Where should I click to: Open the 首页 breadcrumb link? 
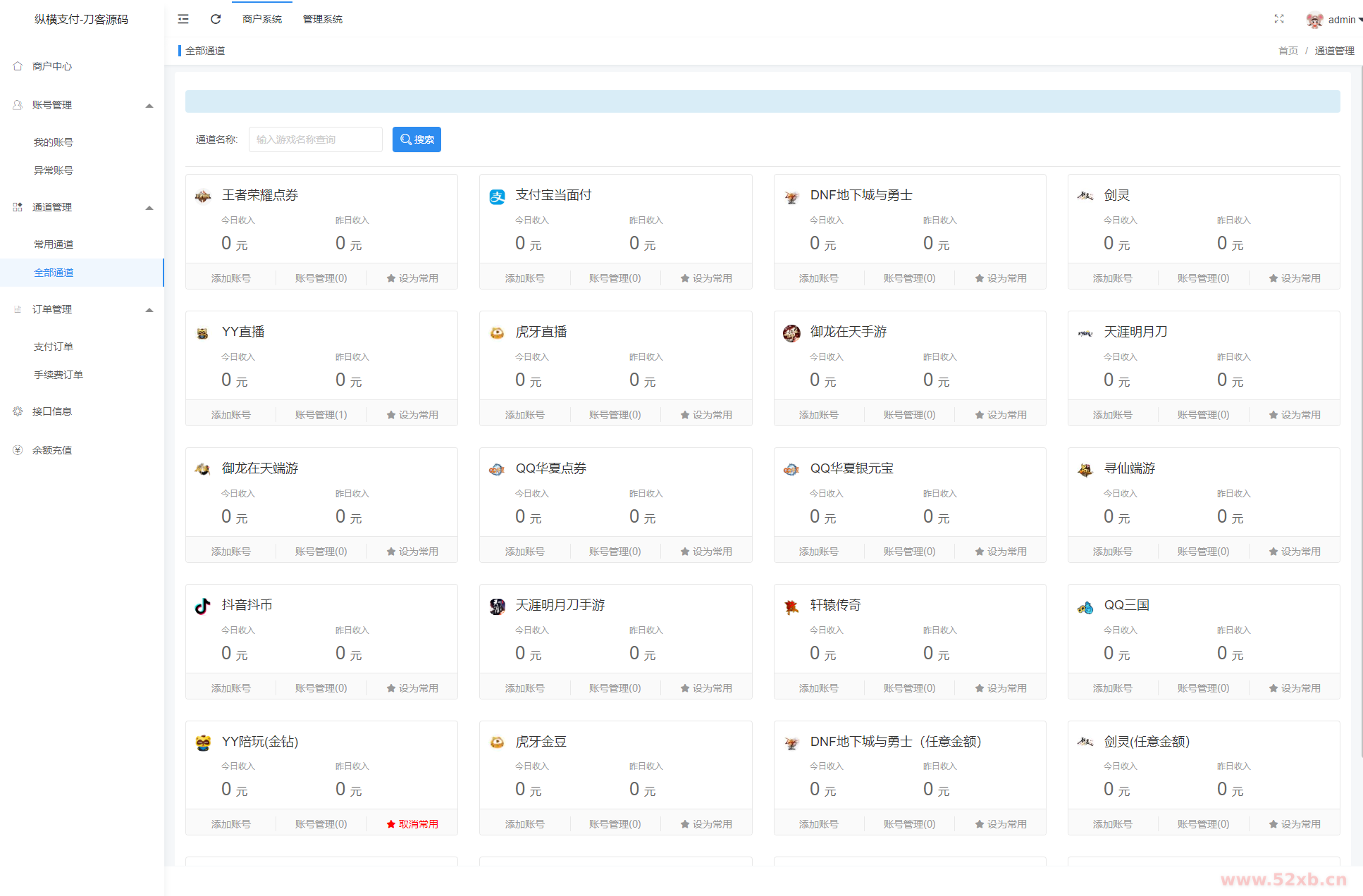[1288, 50]
